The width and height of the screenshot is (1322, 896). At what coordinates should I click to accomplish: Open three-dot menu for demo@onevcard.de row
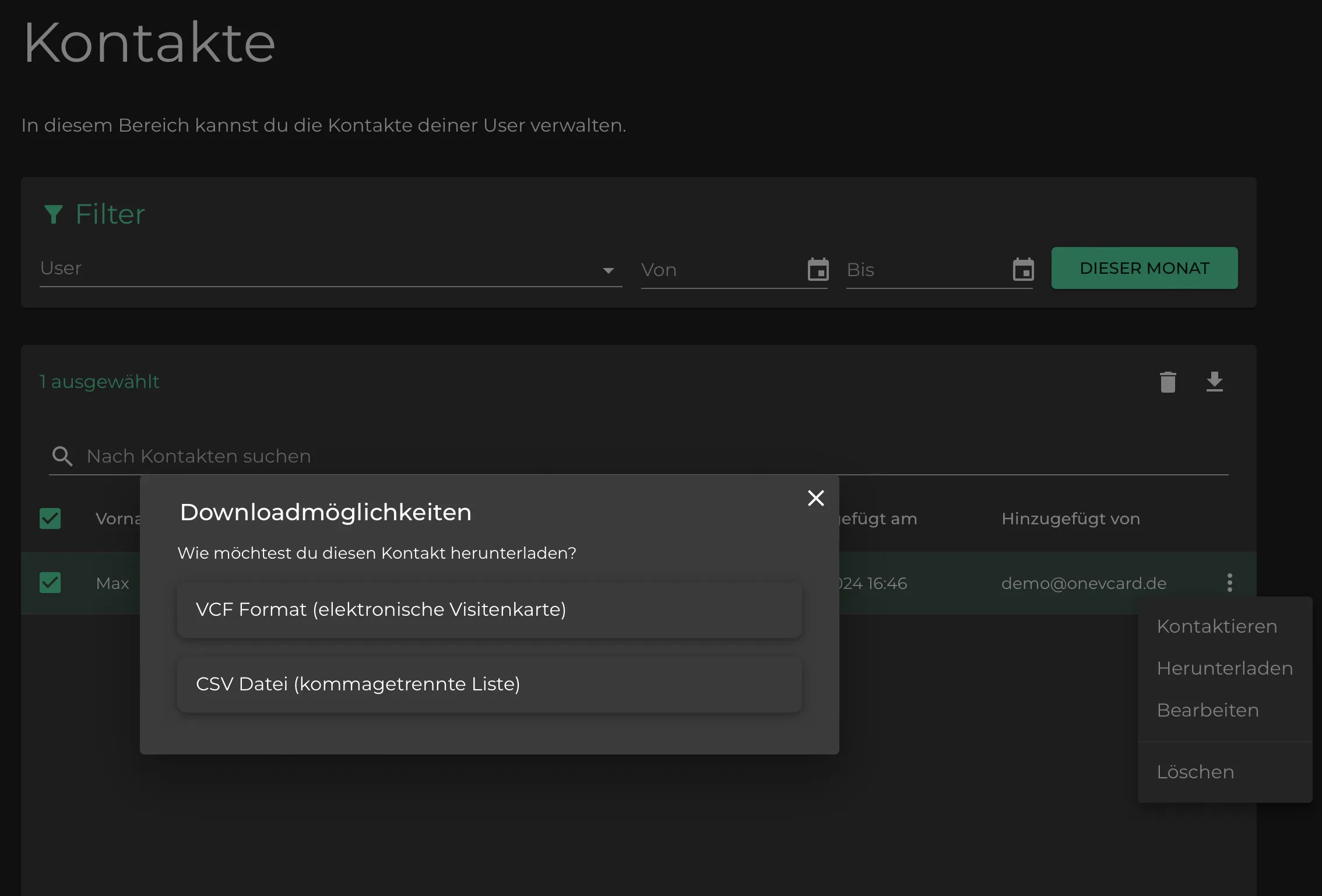pos(1229,583)
